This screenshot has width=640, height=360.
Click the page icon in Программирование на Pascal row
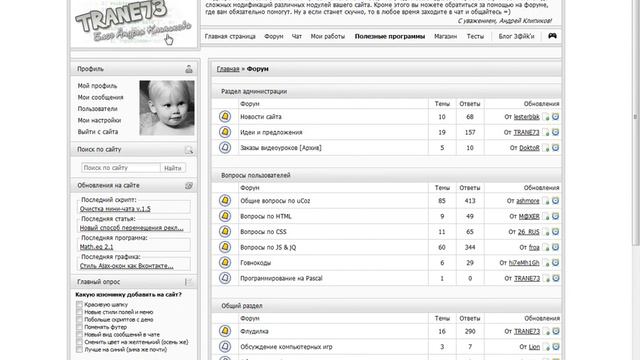point(546,279)
